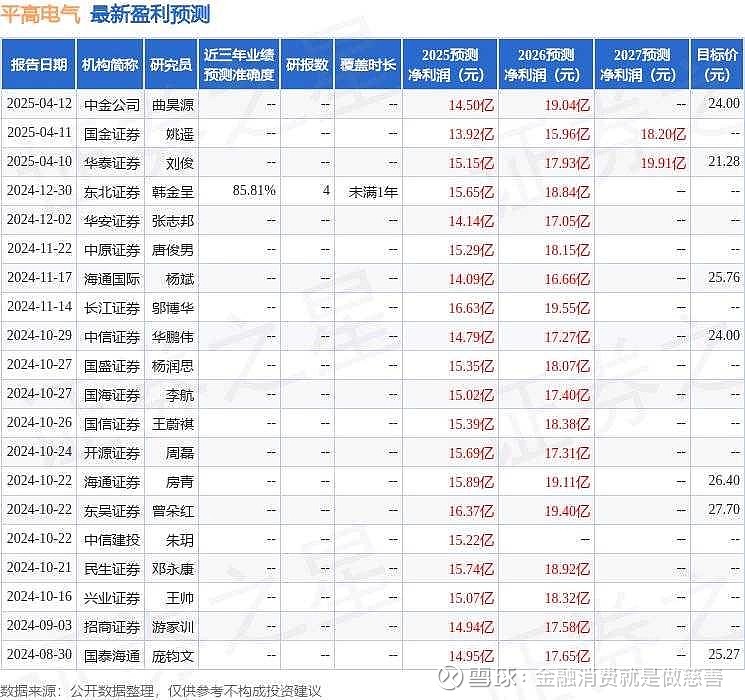Click the 19.04亿 2026 forecast value
Viewport: 745px width, 700px height.
coord(567,105)
